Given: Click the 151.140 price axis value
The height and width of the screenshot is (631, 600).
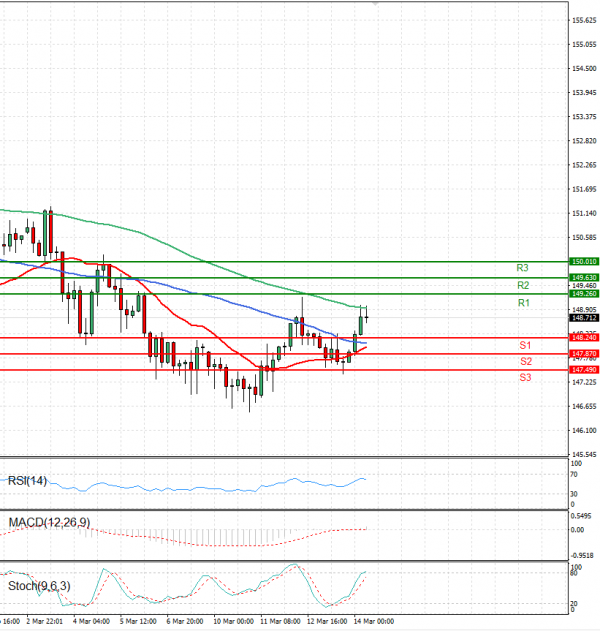Looking at the screenshot, I should (584, 213).
